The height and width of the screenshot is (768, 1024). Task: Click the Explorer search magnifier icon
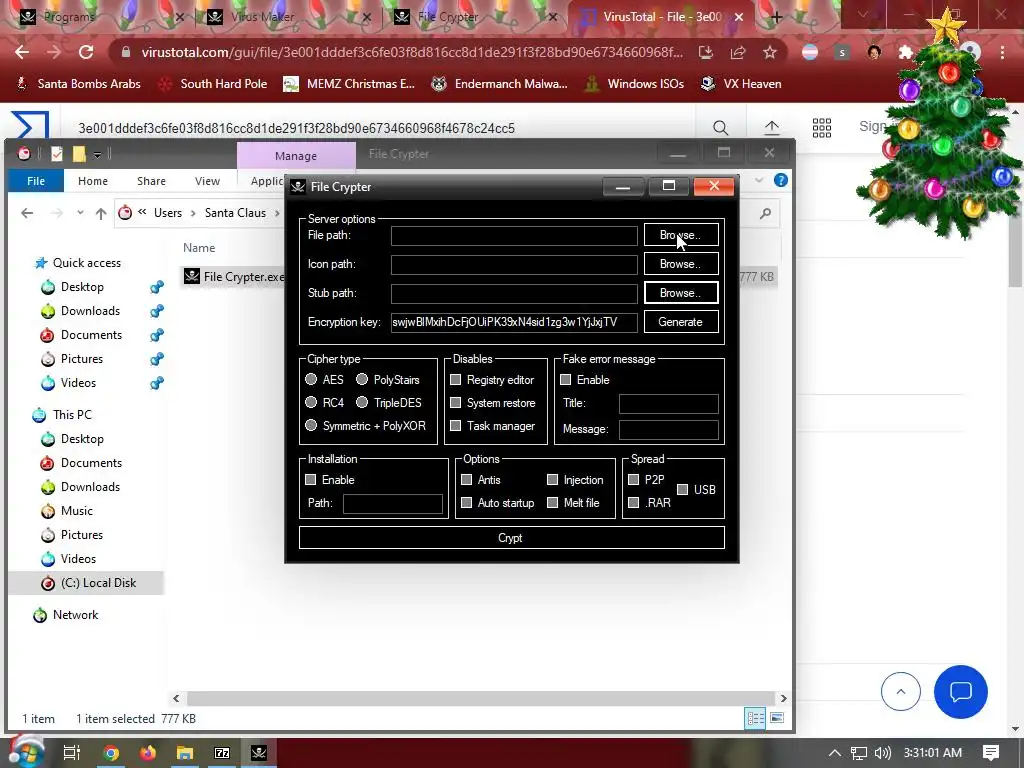(765, 213)
